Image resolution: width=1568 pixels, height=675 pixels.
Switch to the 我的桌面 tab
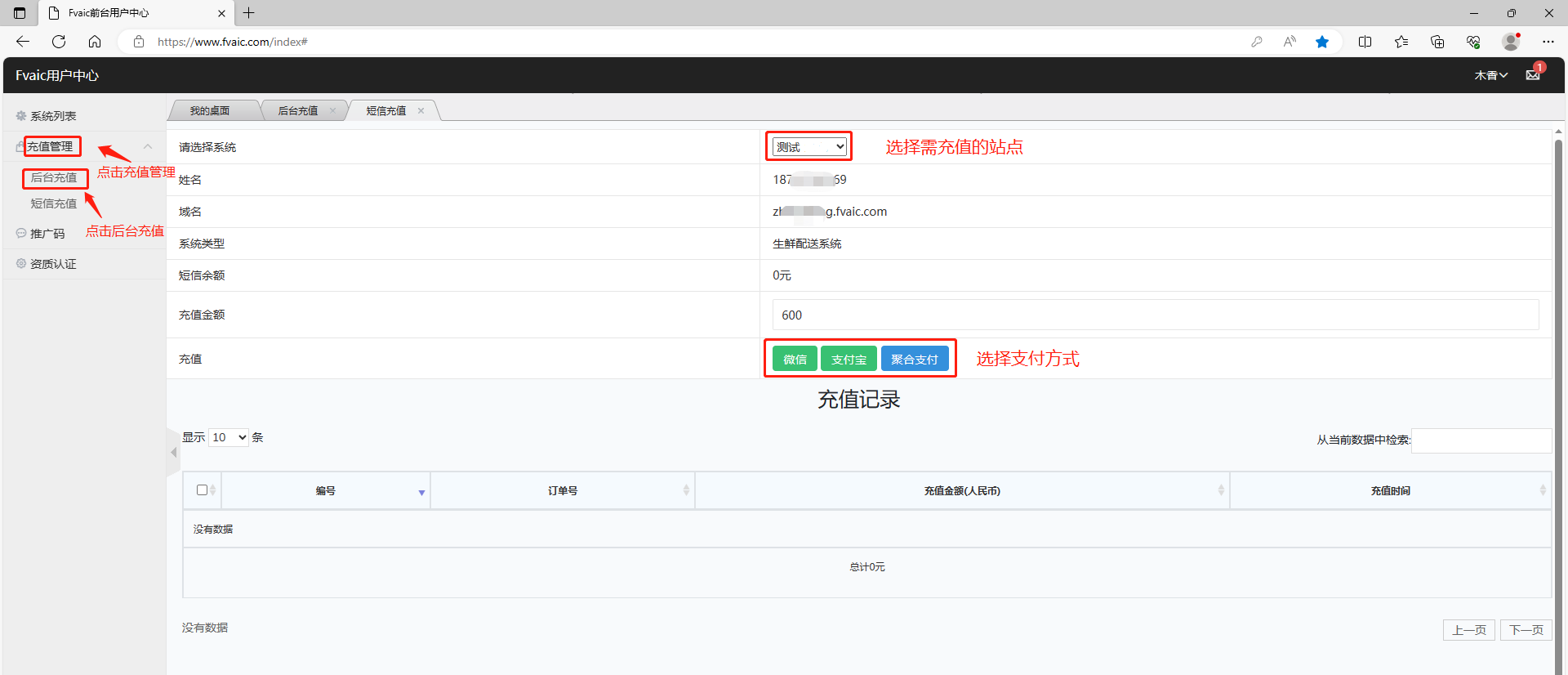pos(210,111)
